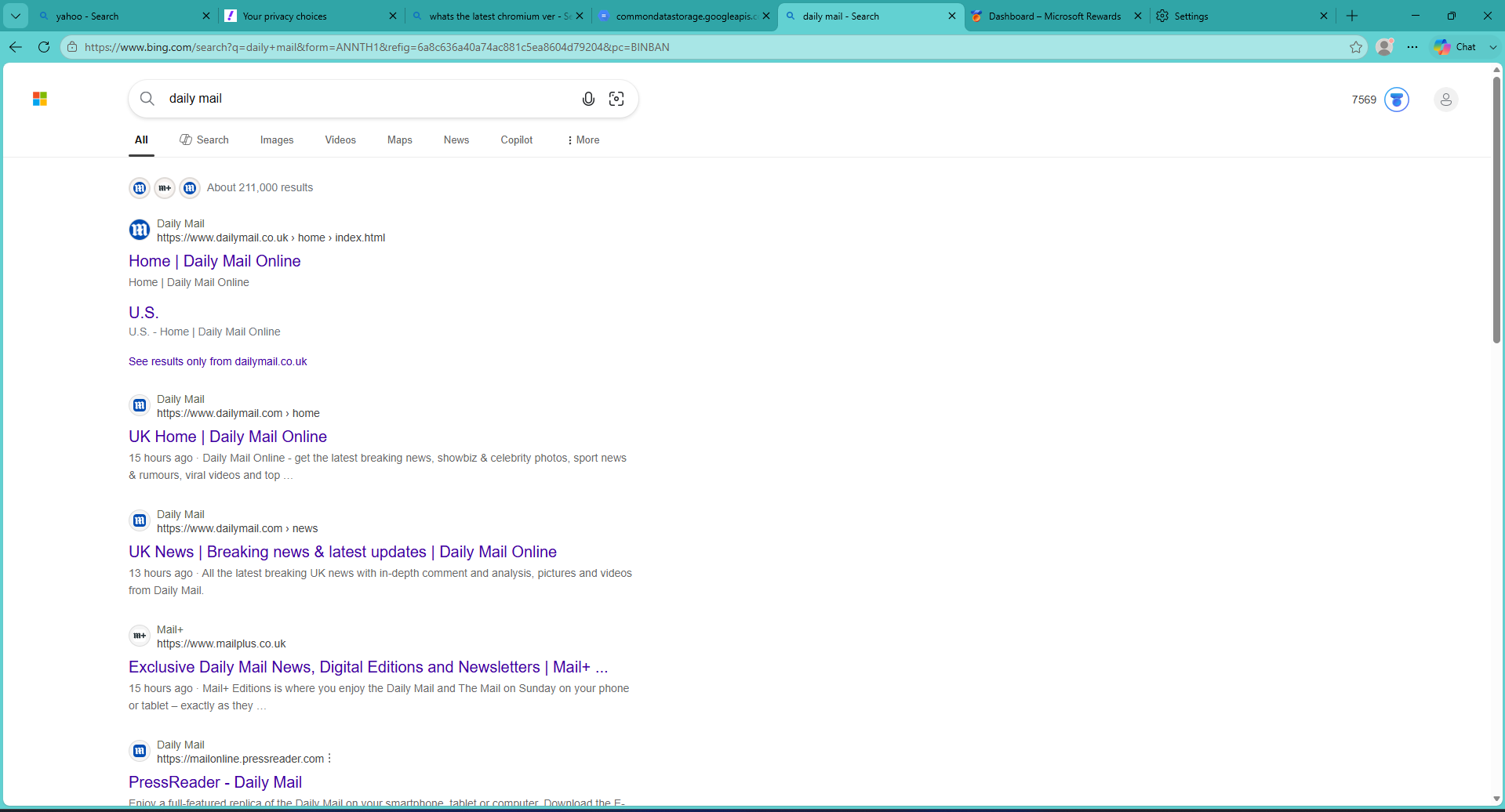See results only from dailymail.co.uk
Screen dimensions: 1505x812
218,361
